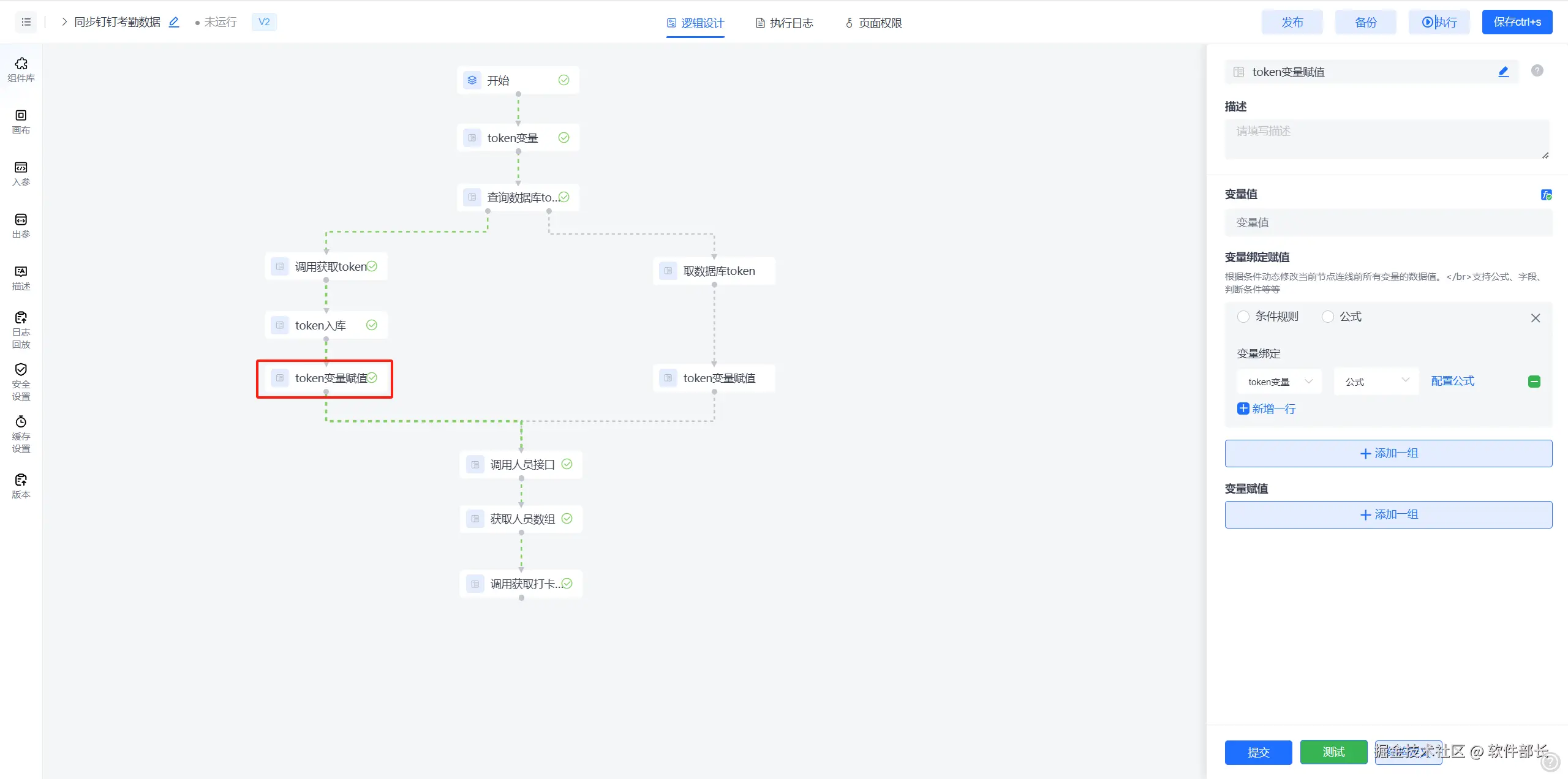Open the 入参 input parameters icon
This screenshot has width=1568, height=779.
pos(21,173)
